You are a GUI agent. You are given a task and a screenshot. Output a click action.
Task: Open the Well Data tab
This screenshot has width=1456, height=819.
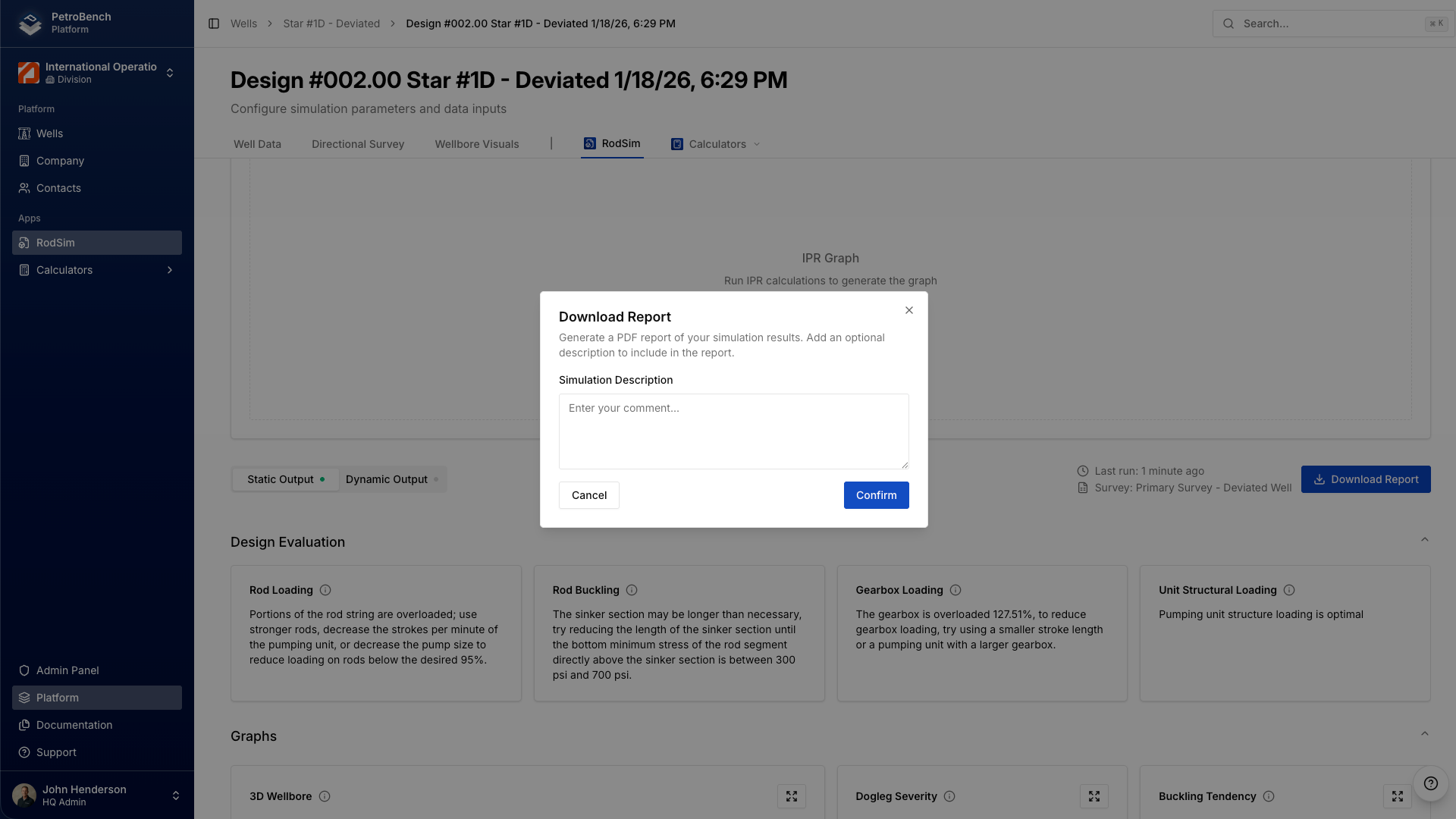(257, 144)
